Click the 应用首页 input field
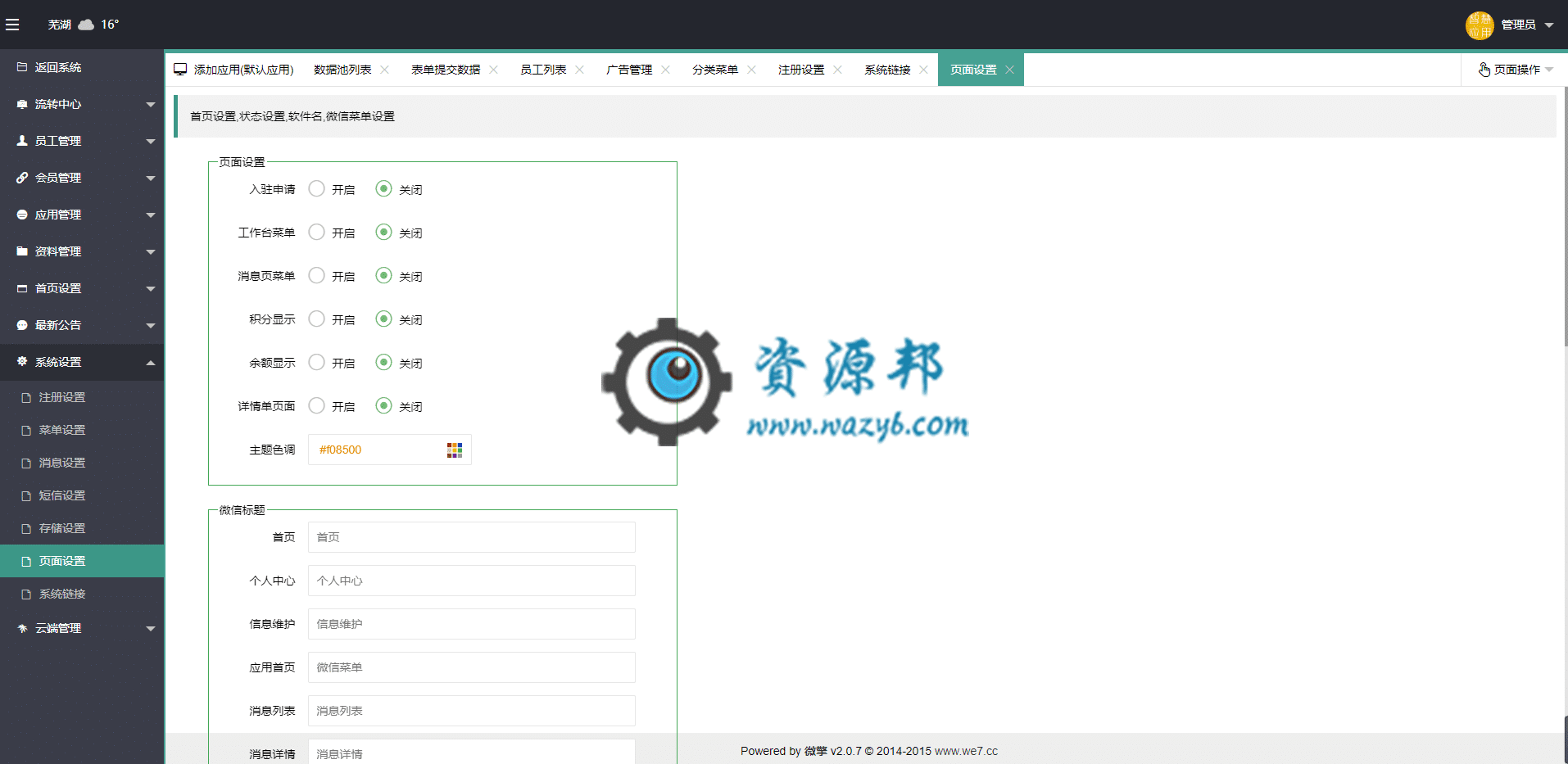The width and height of the screenshot is (1568, 764). point(472,667)
